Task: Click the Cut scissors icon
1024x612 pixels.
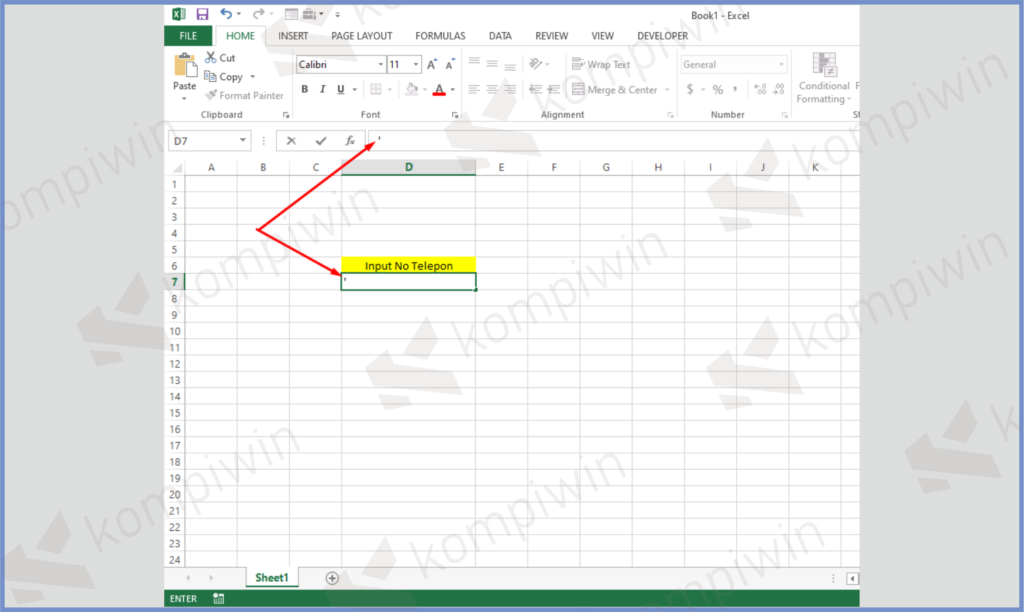Action: [x=212, y=58]
